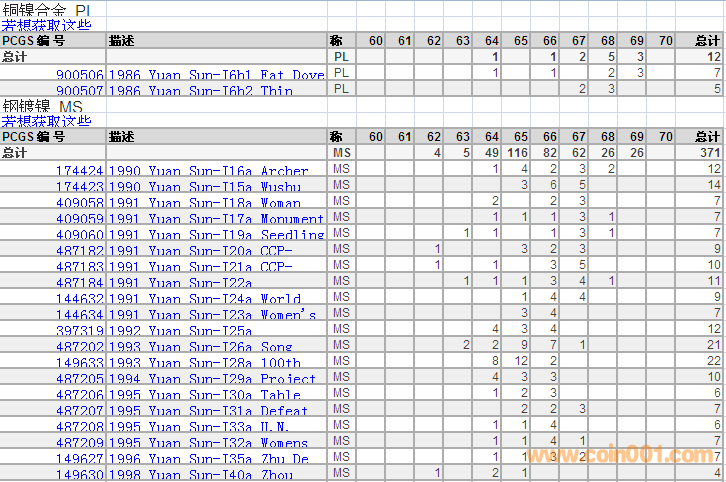Open the 1991 Yuan Sun-I23a Women's entry
This screenshot has height=482, width=726.
coord(212,315)
